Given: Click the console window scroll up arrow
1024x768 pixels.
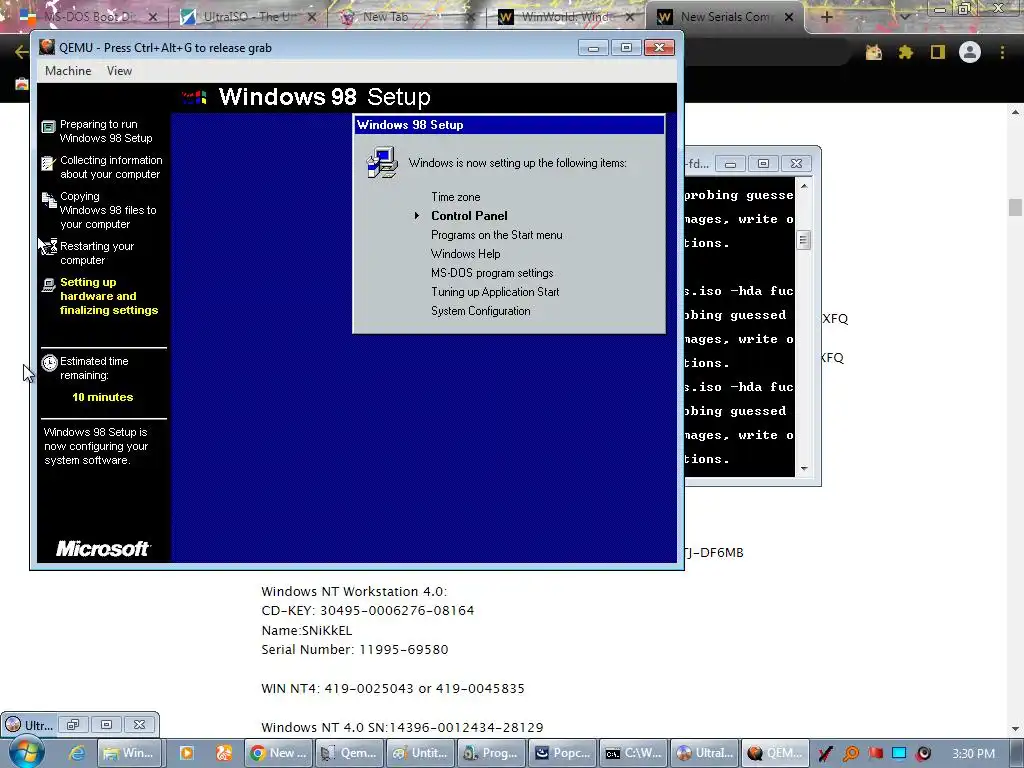Looking at the screenshot, I should click(x=804, y=186).
